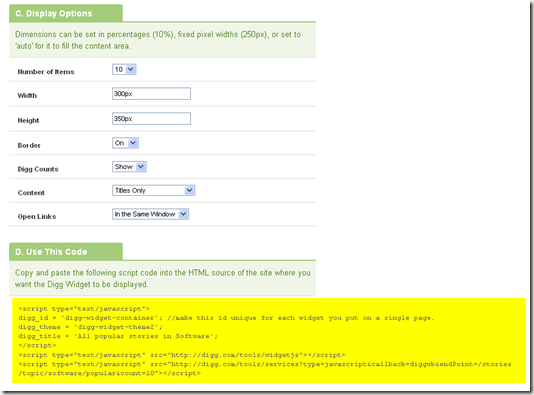
Task: Click the D. Use This Code section header
Action: click(66, 252)
